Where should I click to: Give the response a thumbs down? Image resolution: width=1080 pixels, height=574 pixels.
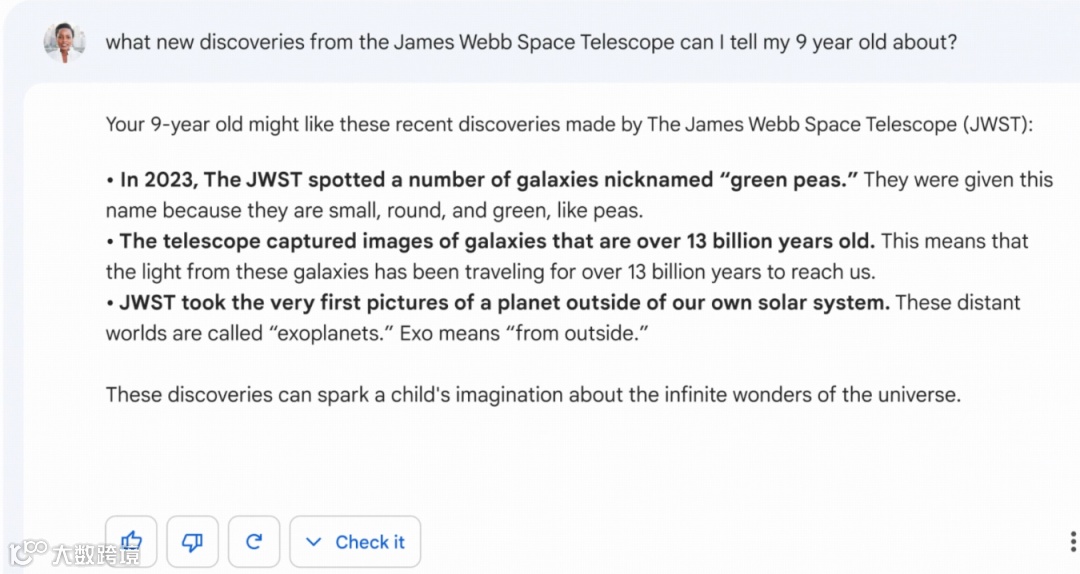point(193,542)
